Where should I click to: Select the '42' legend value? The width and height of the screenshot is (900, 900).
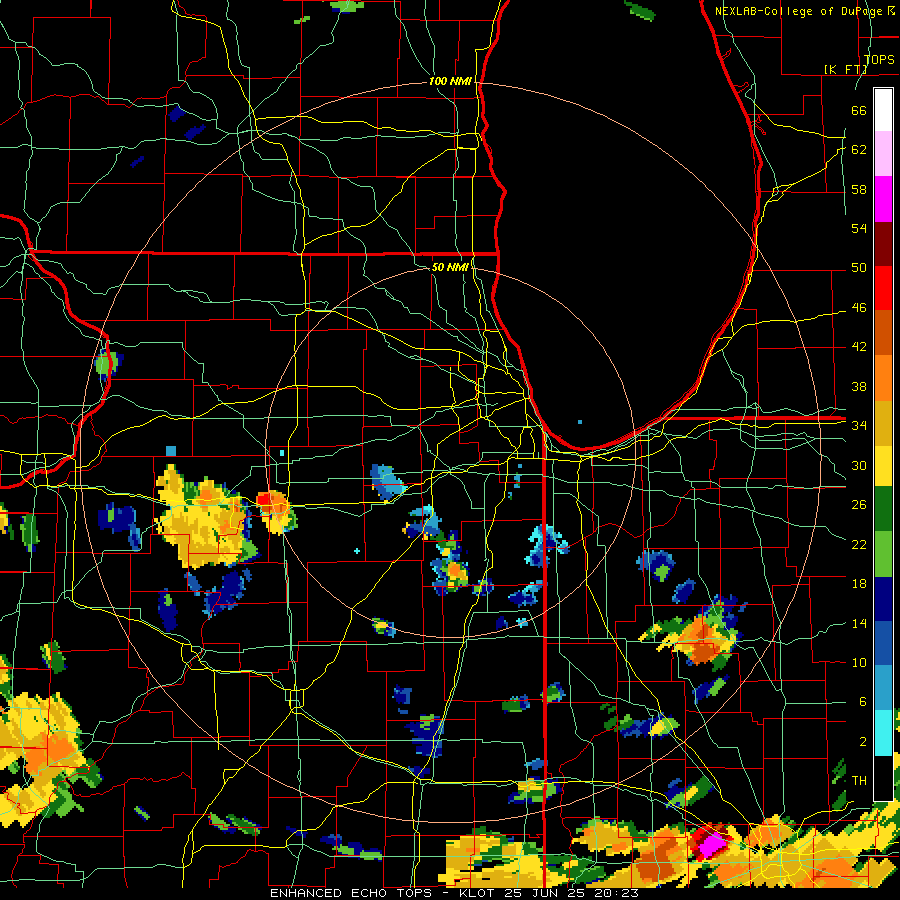coord(859,347)
